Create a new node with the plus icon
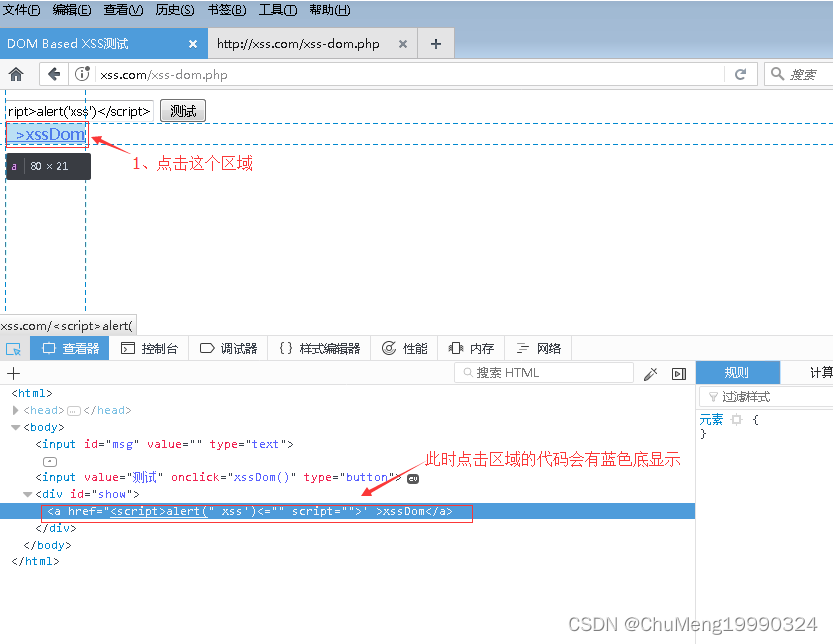Viewport: 833px width, 644px height. point(13,374)
